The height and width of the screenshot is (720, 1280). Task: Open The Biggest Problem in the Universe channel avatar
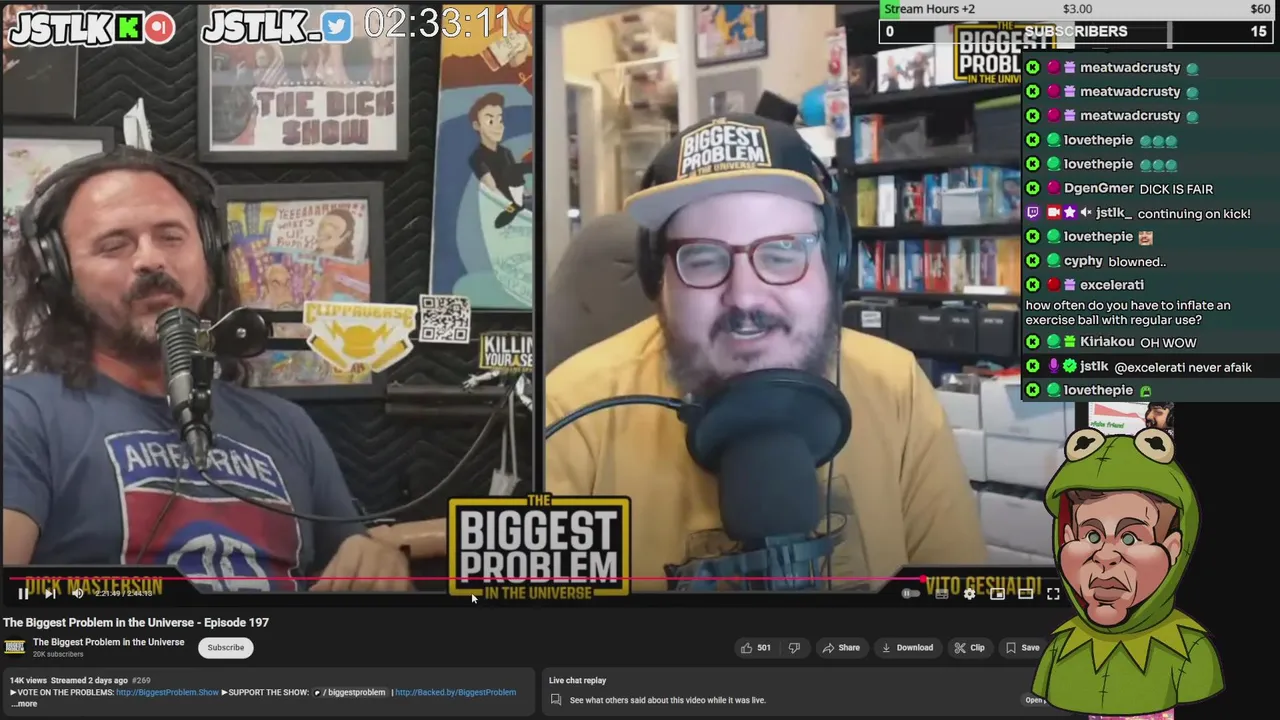pos(14,647)
